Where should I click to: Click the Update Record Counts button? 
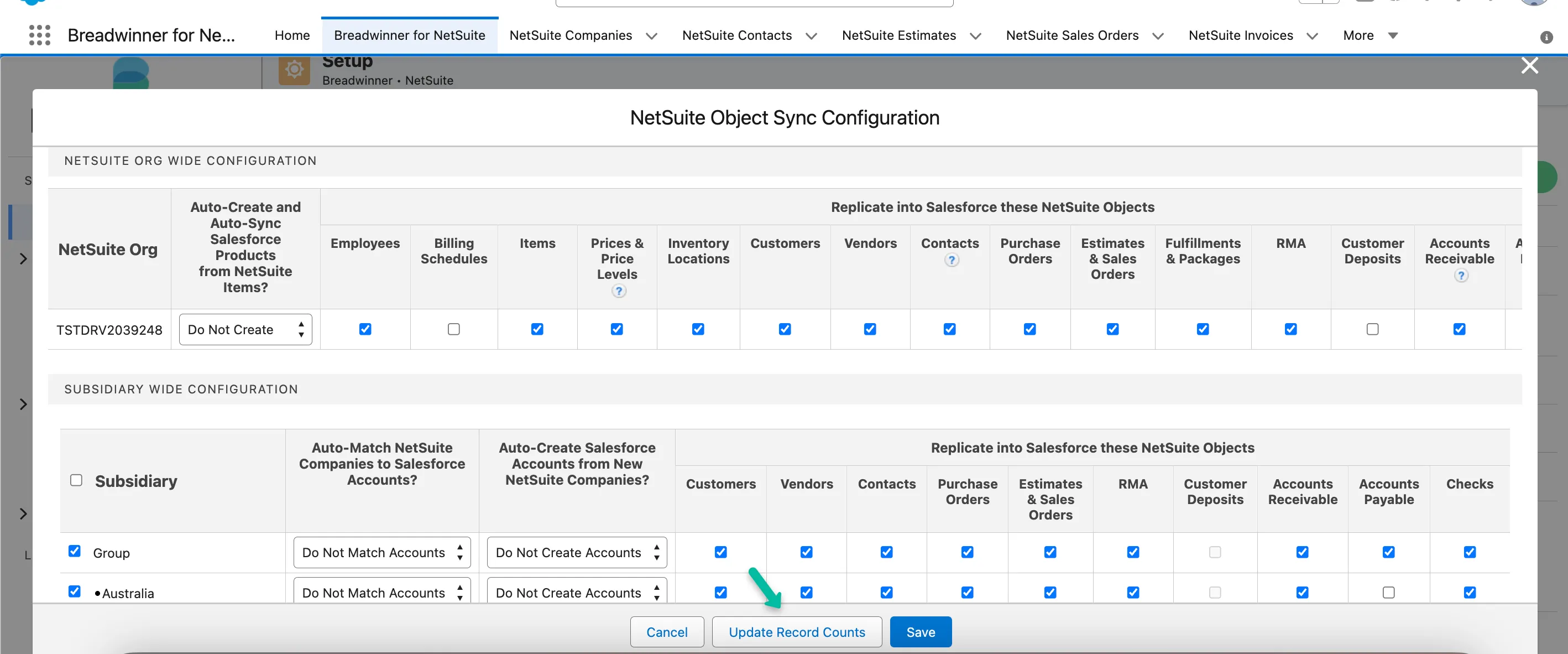point(797,632)
